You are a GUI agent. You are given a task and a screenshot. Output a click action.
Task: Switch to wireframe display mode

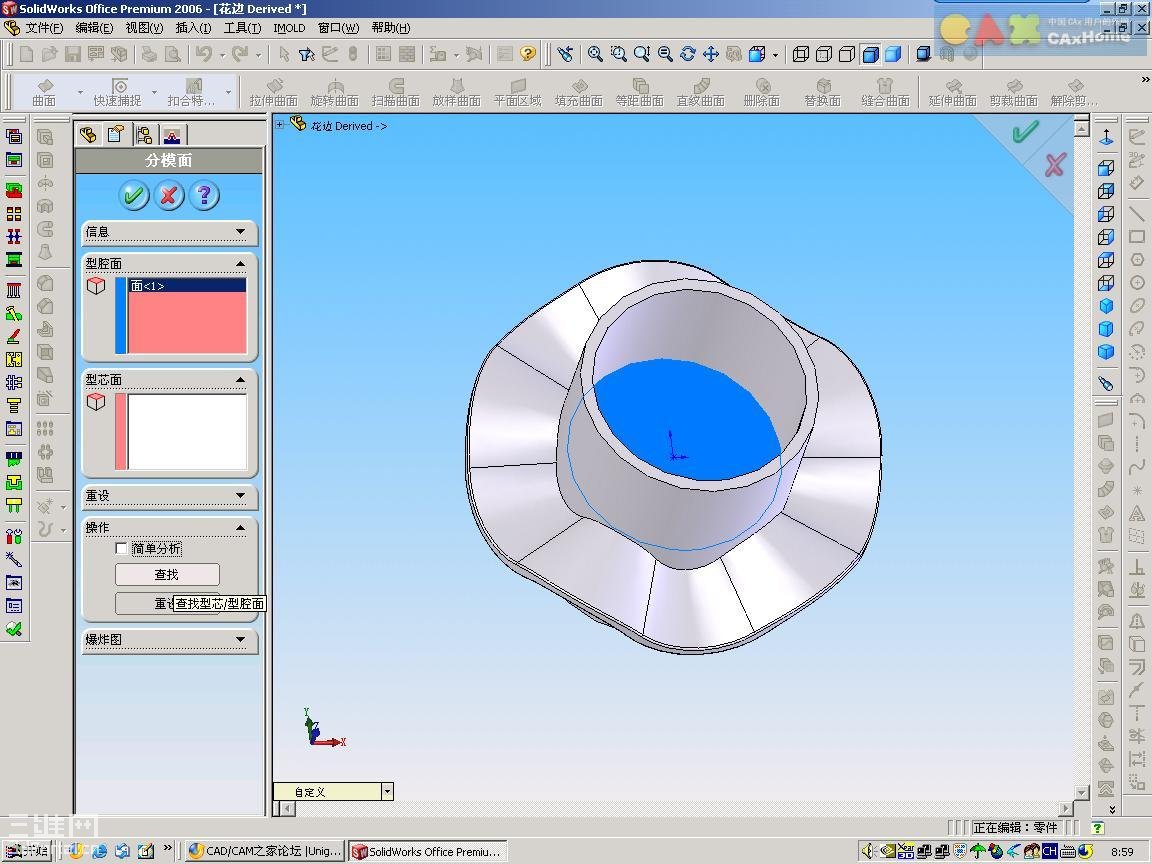[x=801, y=54]
